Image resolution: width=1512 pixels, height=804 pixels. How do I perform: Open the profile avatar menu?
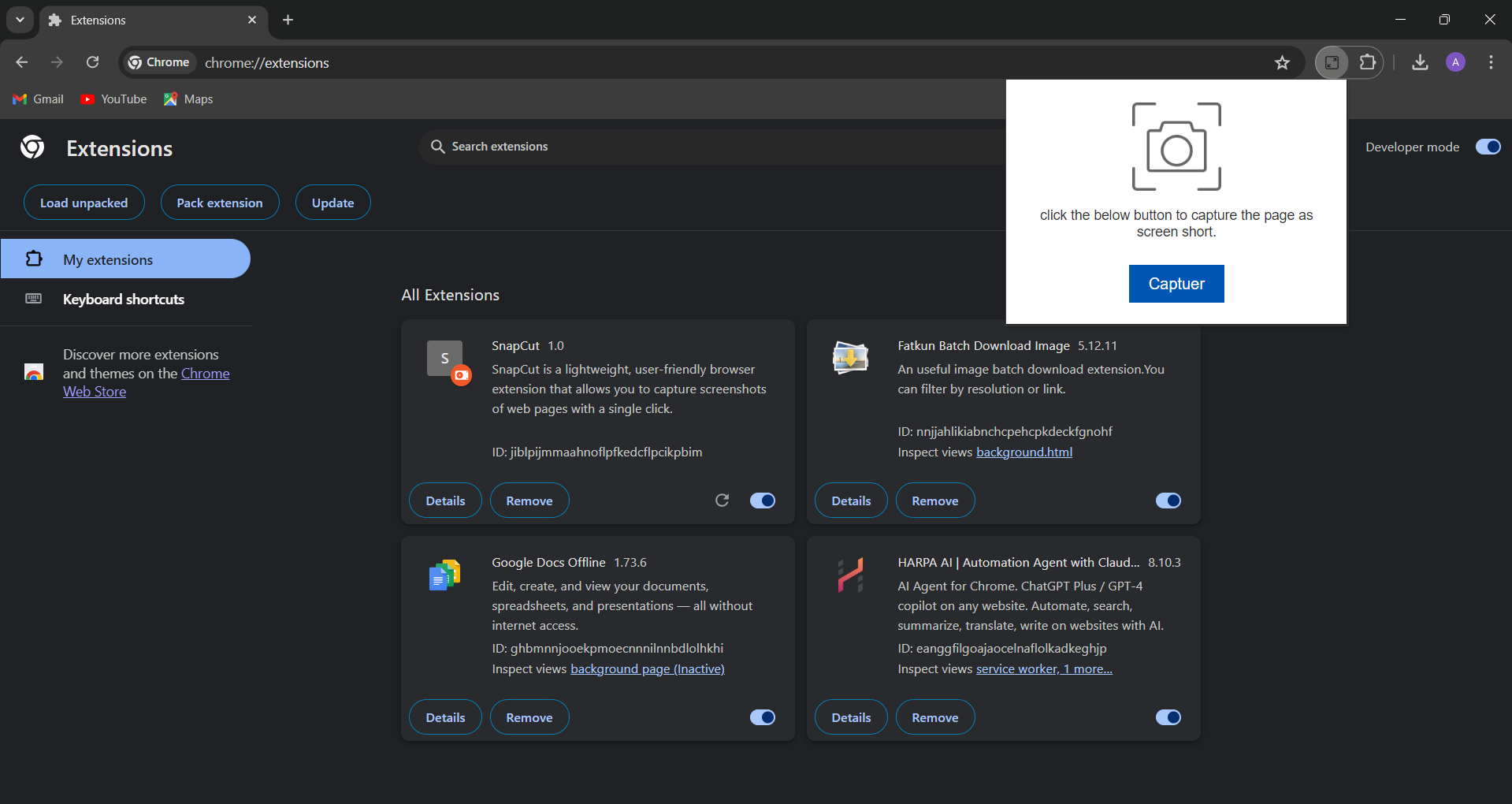click(1455, 62)
